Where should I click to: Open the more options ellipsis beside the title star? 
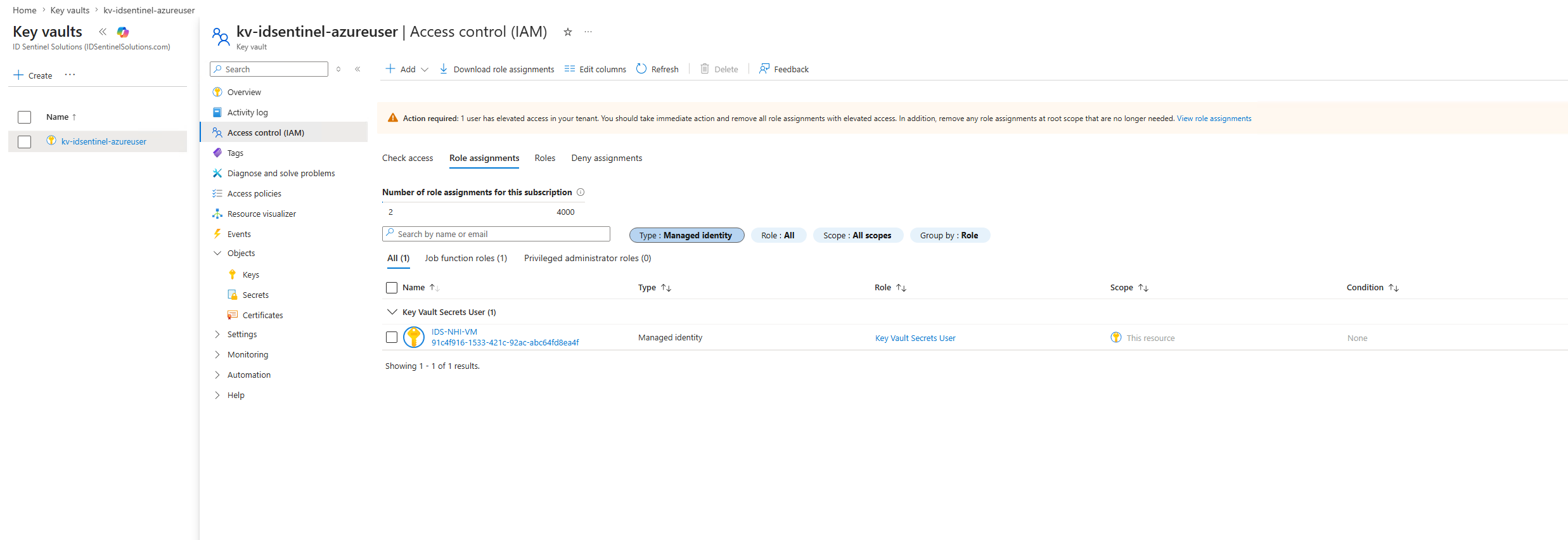pos(588,32)
